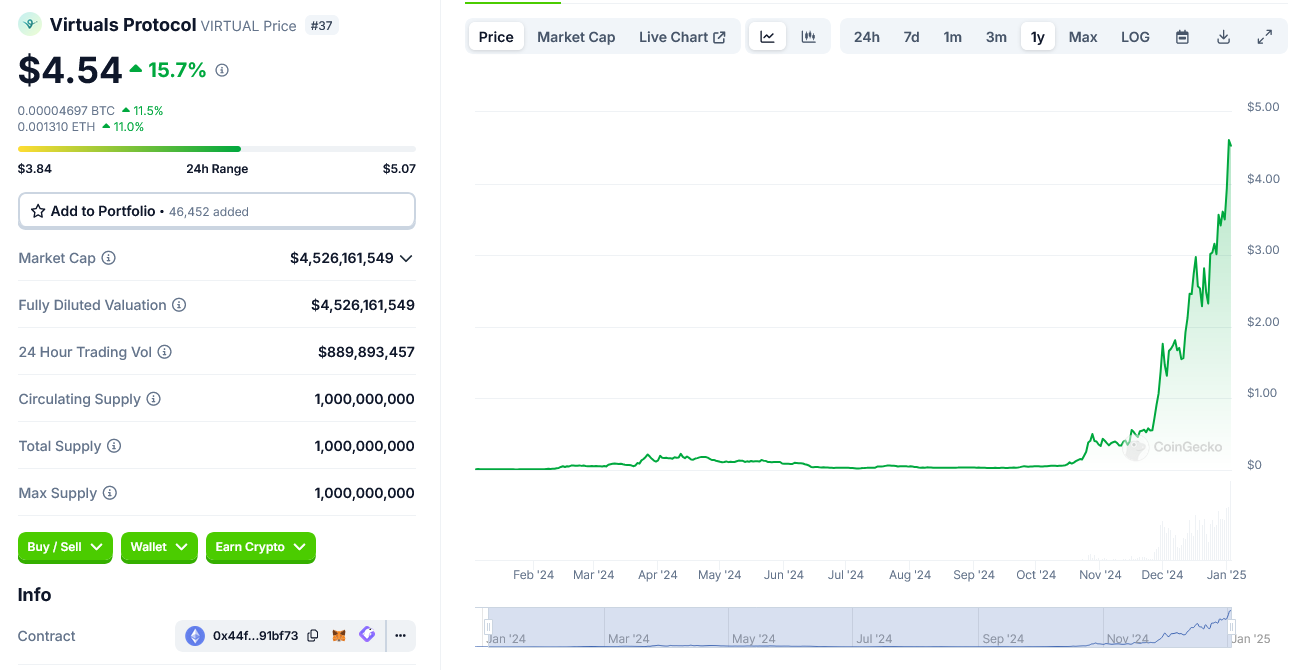The width and height of the screenshot is (1306, 670).
Task: Expand the chart to fullscreen icon
Action: click(1264, 36)
